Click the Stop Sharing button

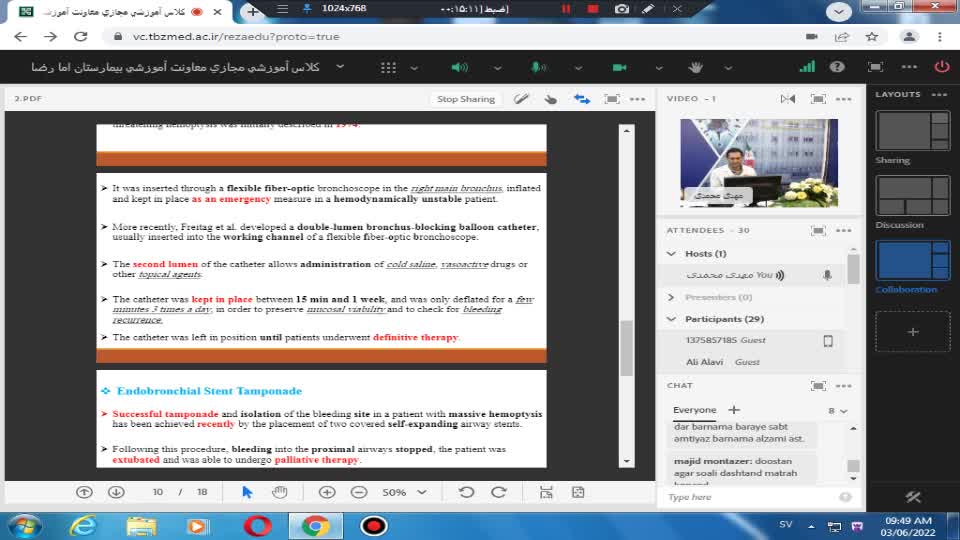click(x=466, y=99)
